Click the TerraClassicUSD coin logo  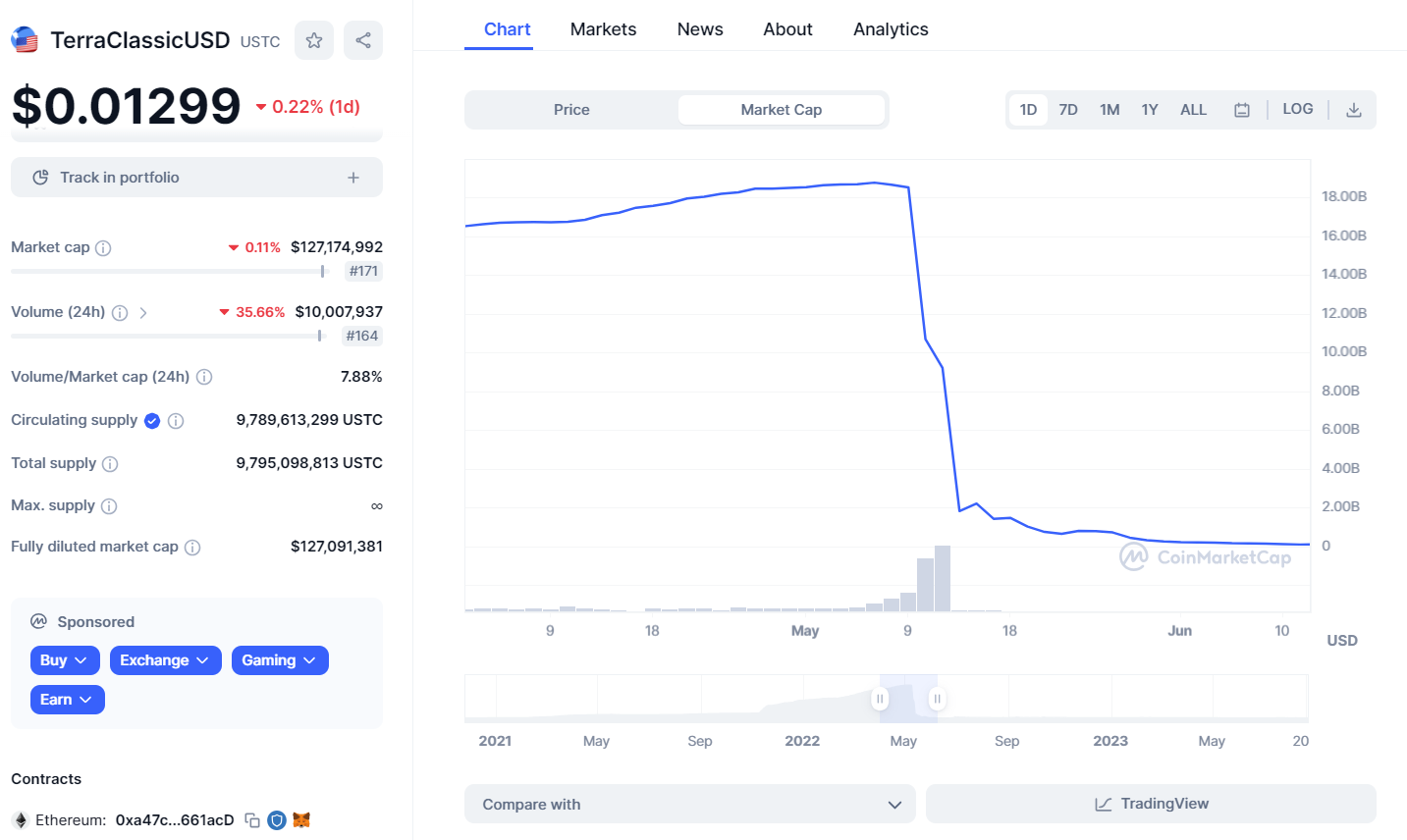(25, 40)
